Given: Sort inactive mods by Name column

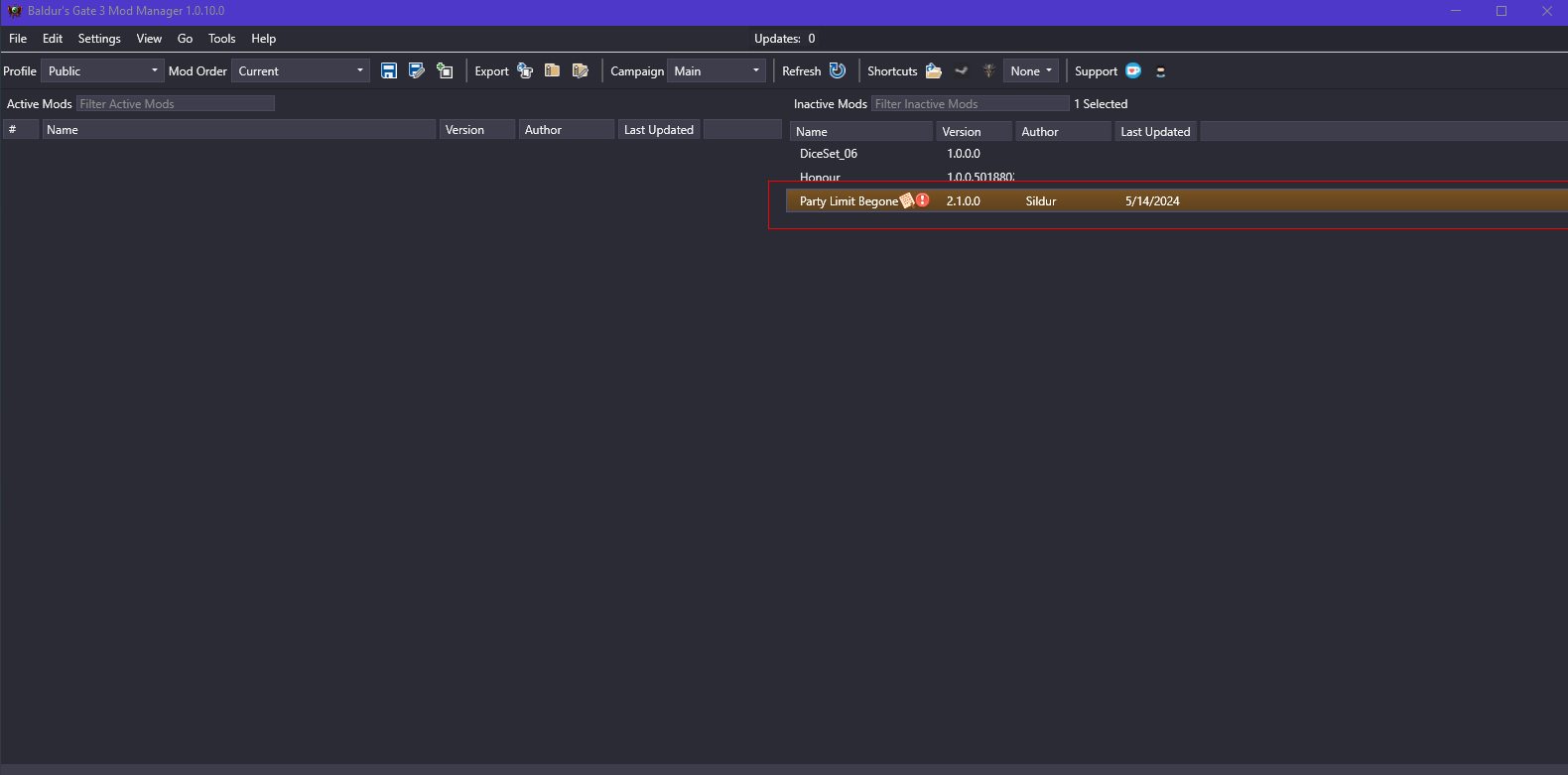Looking at the screenshot, I should (862, 132).
